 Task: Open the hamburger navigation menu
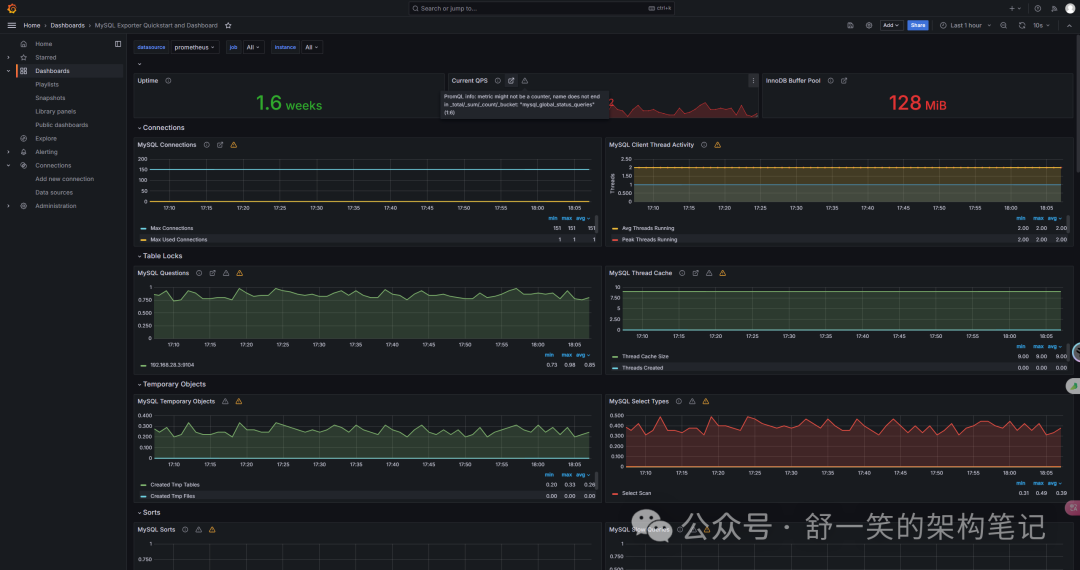[11, 25]
